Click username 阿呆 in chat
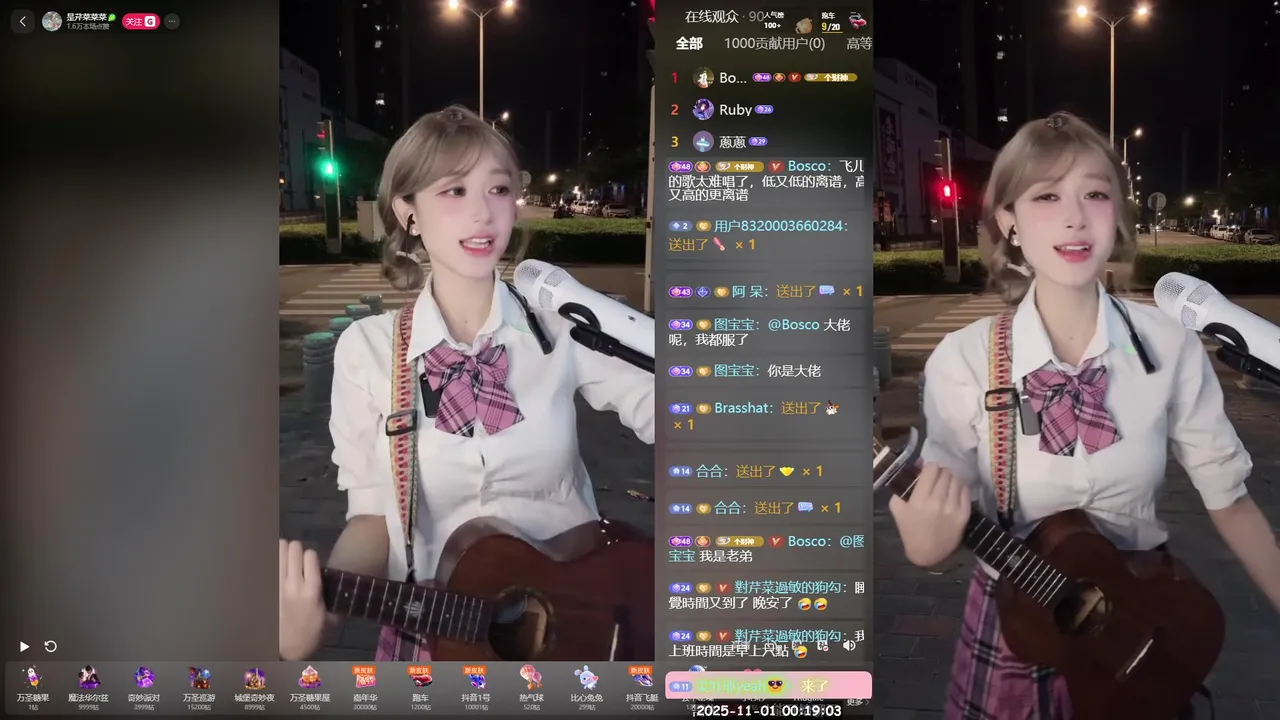The height and width of the screenshot is (720, 1280). click(746, 292)
